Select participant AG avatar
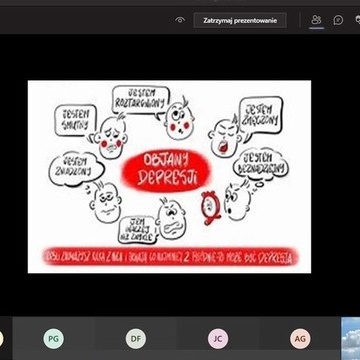Image resolution: width=360 pixels, height=360 pixels. coord(300,339)
